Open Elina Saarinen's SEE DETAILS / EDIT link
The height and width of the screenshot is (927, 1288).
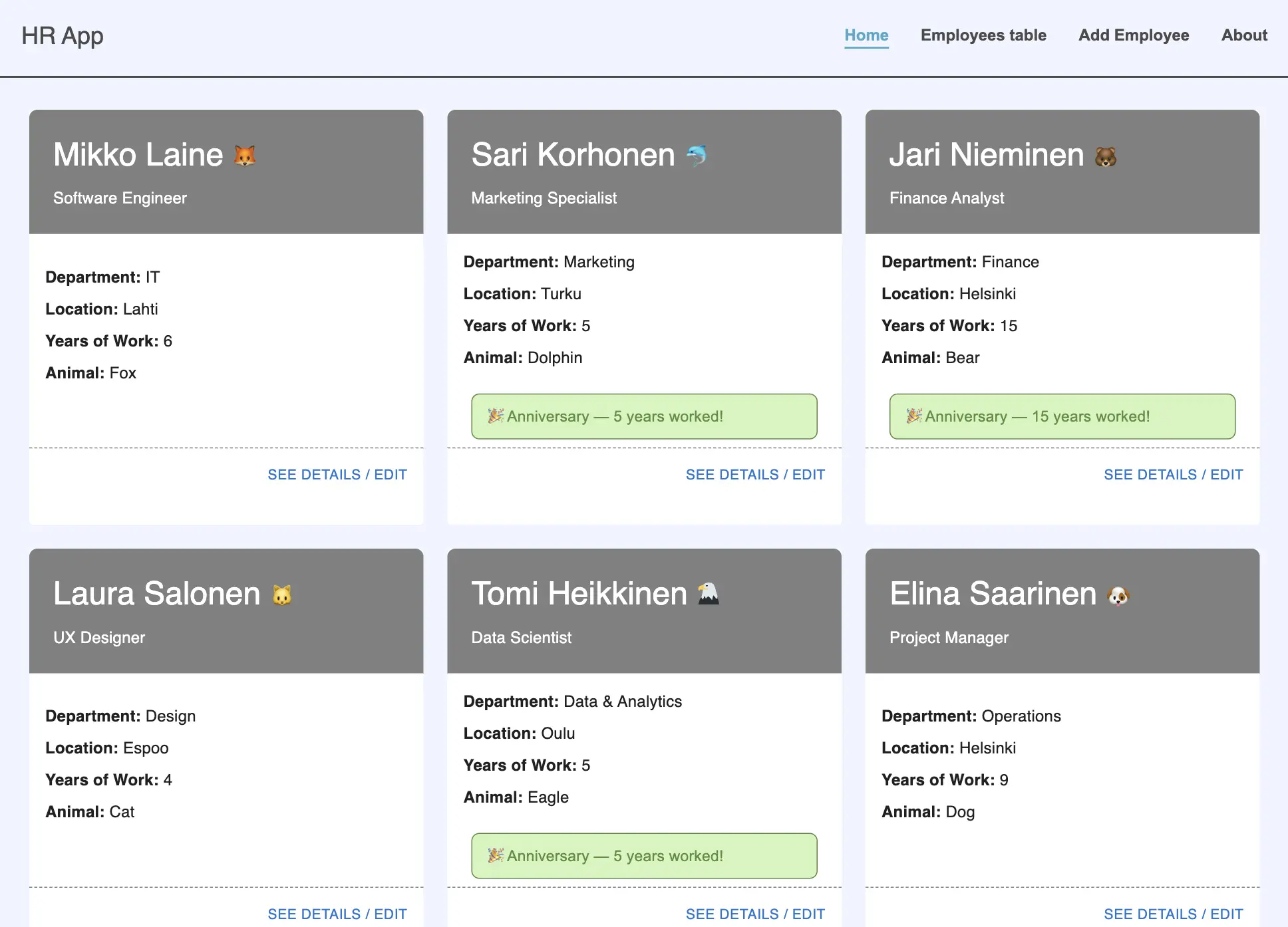click(1174, 914)
